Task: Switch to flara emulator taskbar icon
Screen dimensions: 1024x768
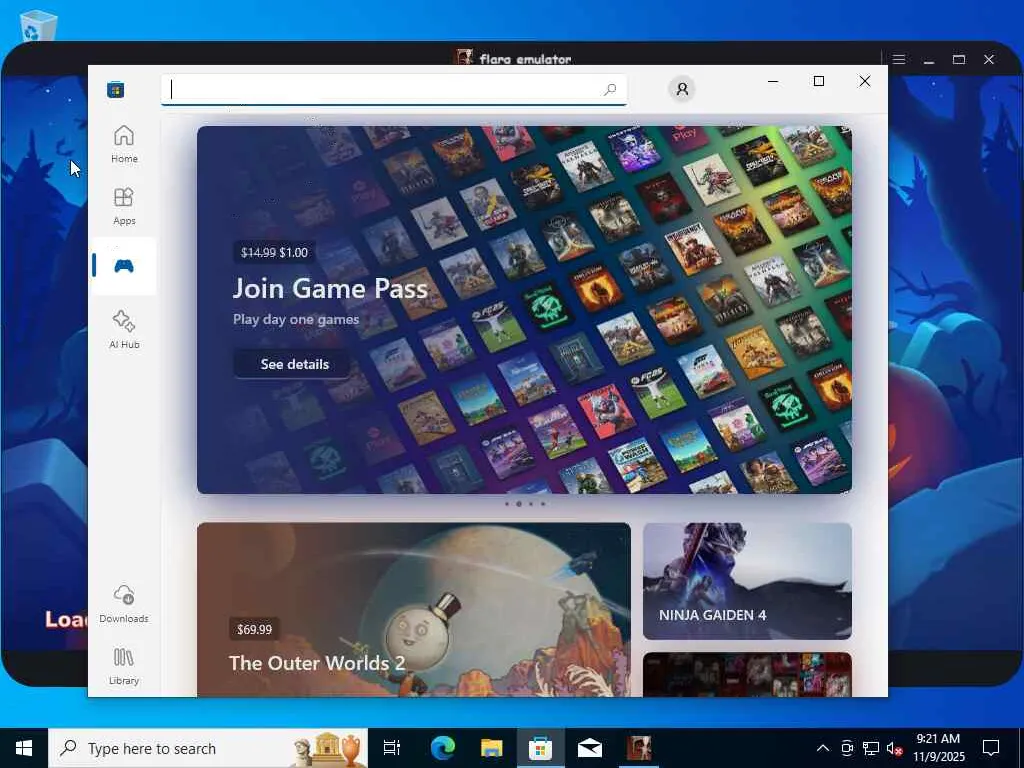Action: tap(639, 748)
